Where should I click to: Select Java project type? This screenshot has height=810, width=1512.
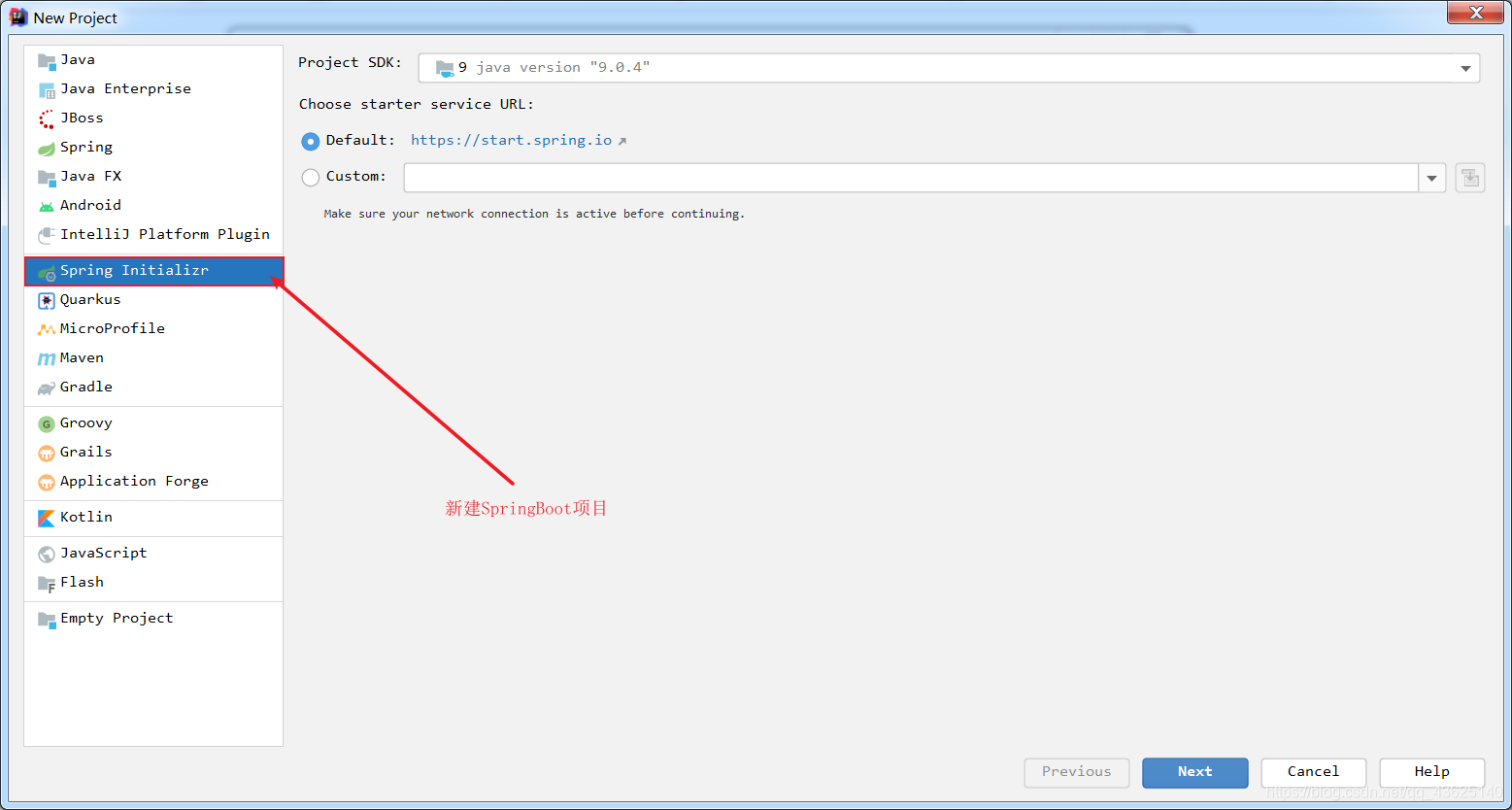tap(153, 60)
